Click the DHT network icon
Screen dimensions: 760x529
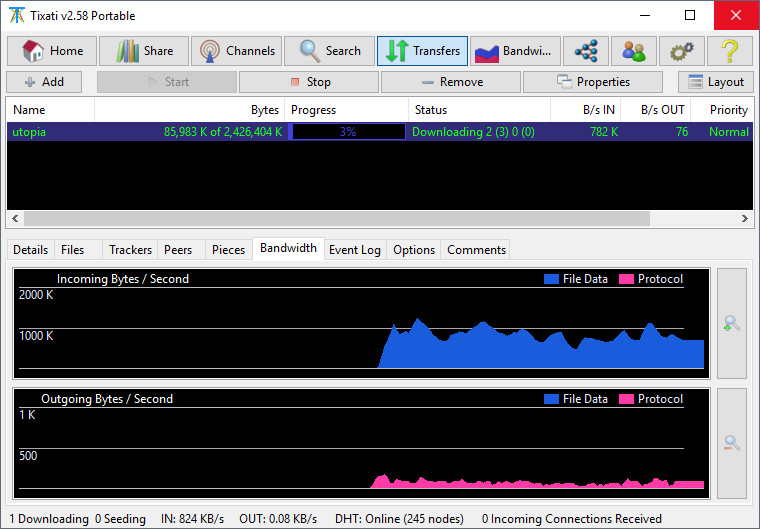(x=586, y=51)
